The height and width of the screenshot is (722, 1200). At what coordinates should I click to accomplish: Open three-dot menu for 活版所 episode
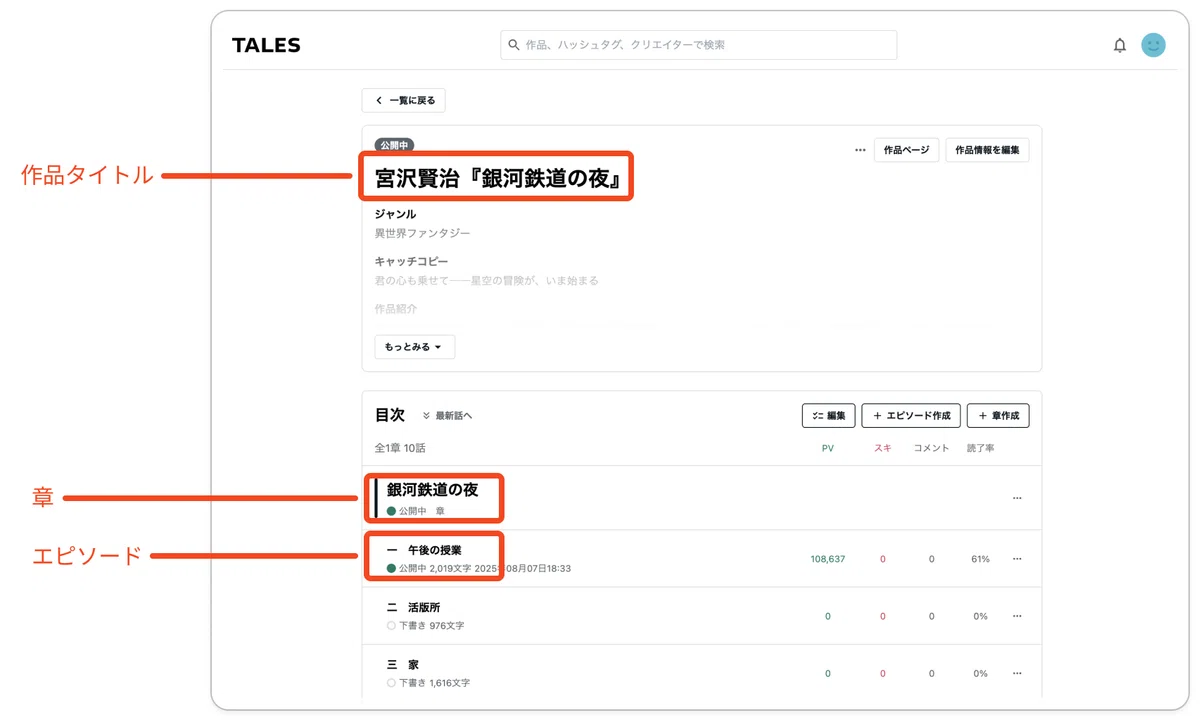tap(1017, 616)
